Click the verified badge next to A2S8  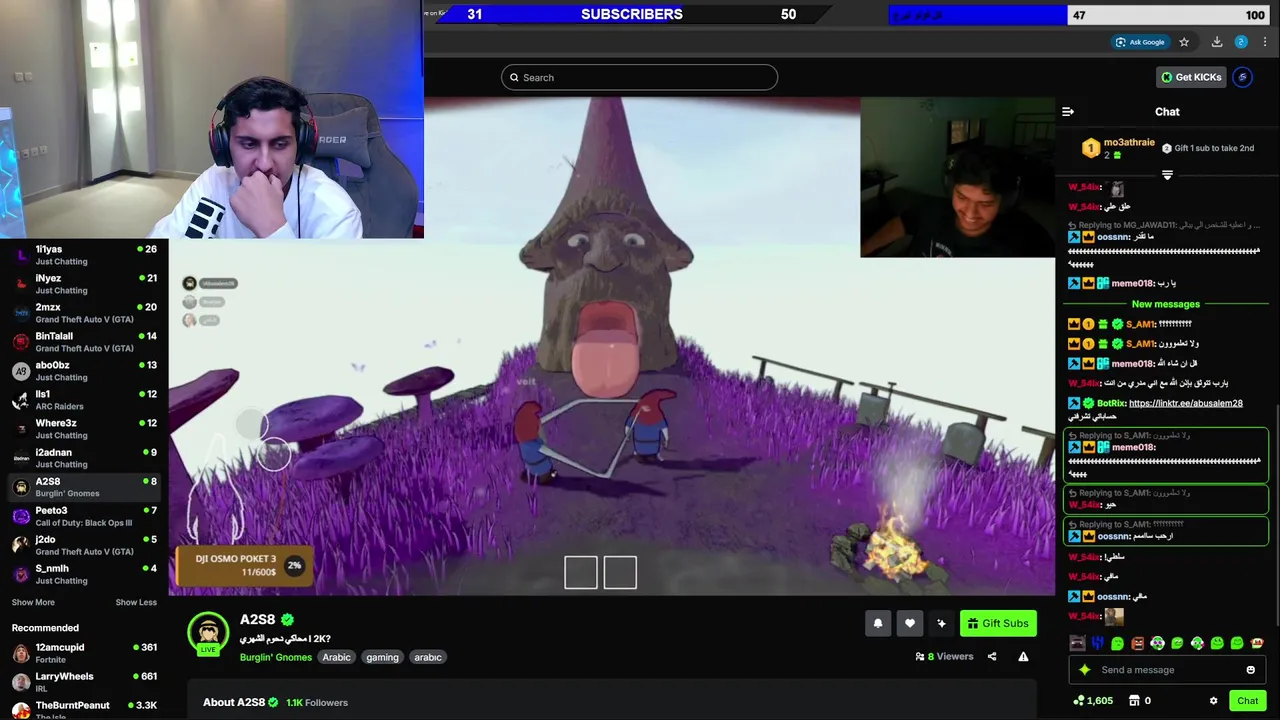point(287,620)
